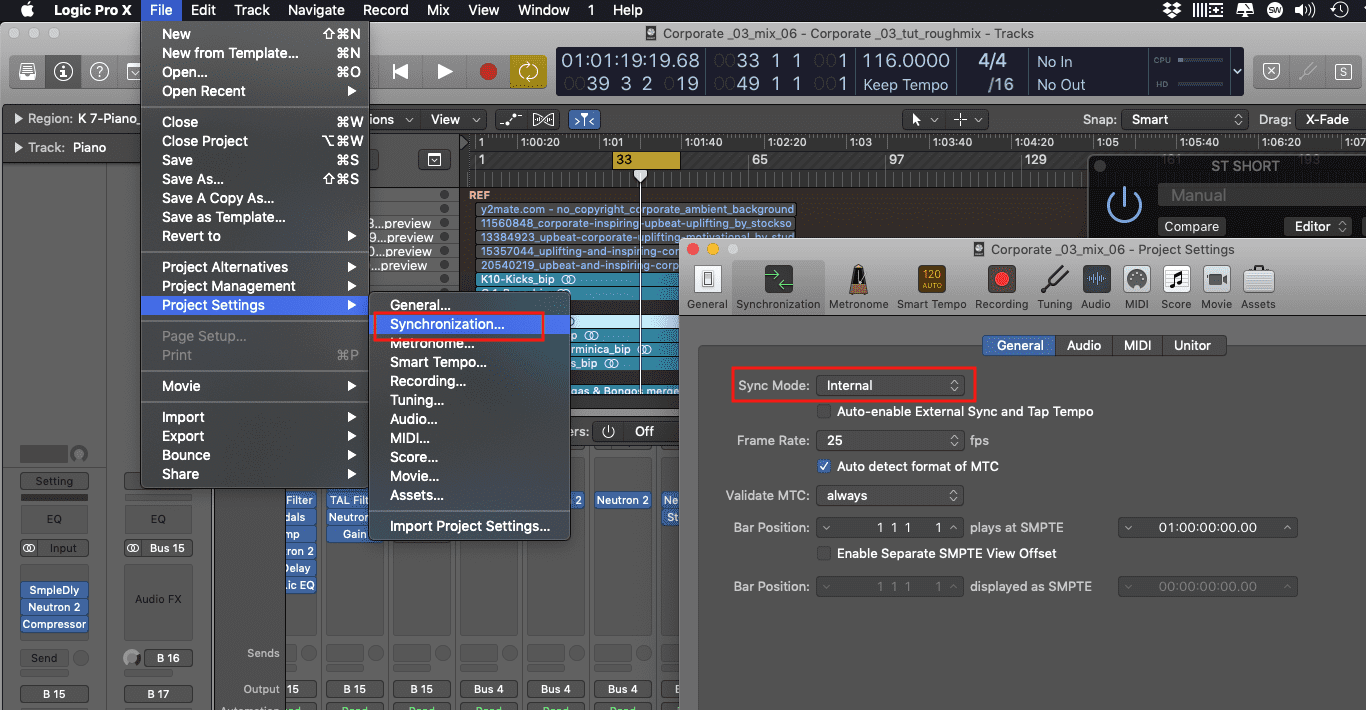The width and height of the screenshot is (1366, 710).
Task: Click the playhead marker in the ruler
Action: (640, 176)
